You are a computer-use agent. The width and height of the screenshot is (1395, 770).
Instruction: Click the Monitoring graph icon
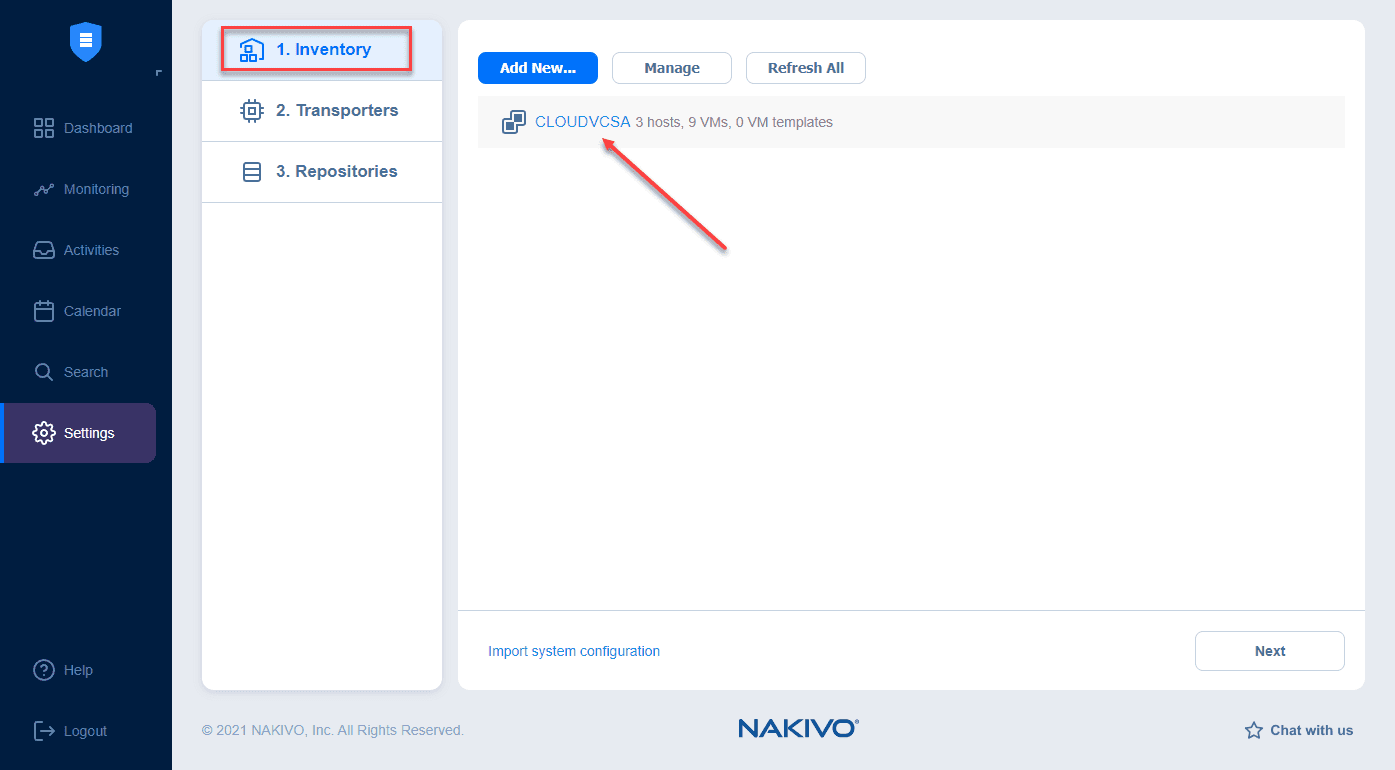(x=44, y=189)
